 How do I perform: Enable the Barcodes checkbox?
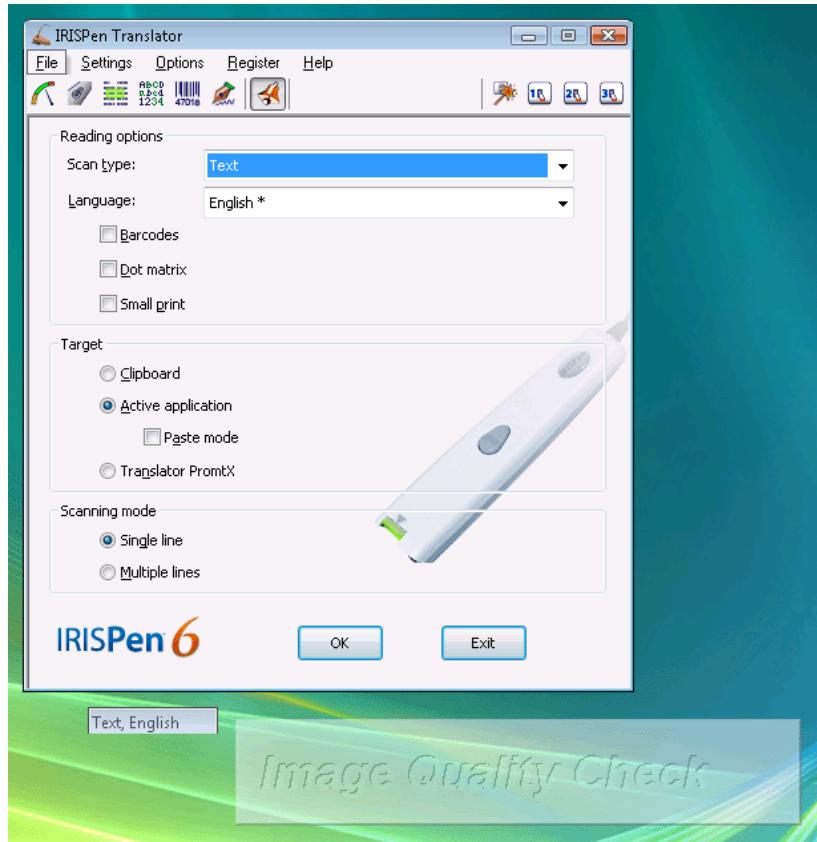(108, 234)
